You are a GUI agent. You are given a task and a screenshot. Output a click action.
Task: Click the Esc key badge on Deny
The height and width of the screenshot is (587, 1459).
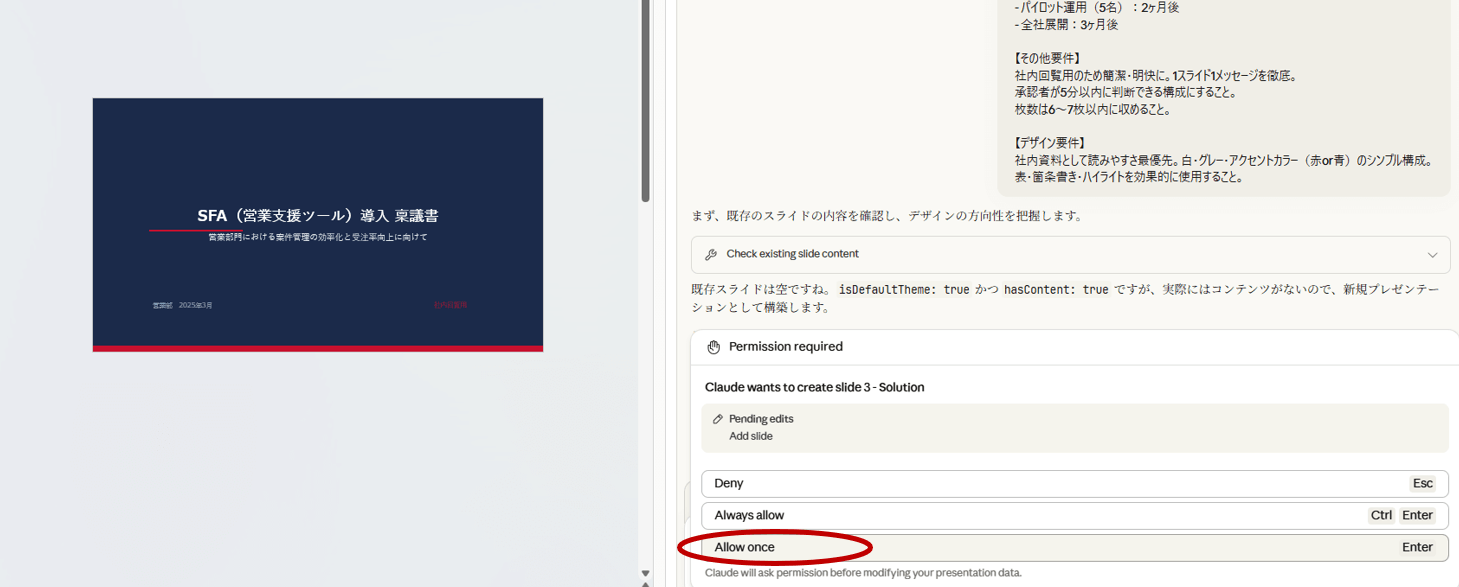pos(1422,484)
